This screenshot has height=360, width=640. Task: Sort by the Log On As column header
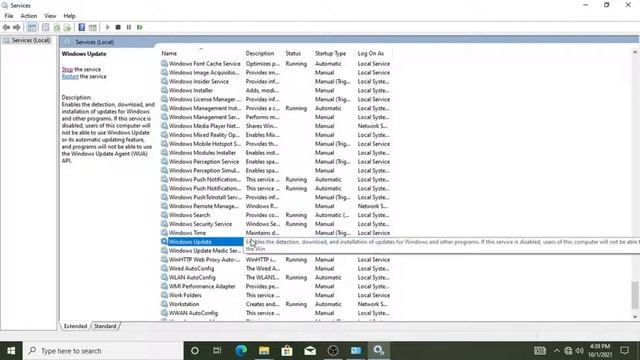point(374,53)
